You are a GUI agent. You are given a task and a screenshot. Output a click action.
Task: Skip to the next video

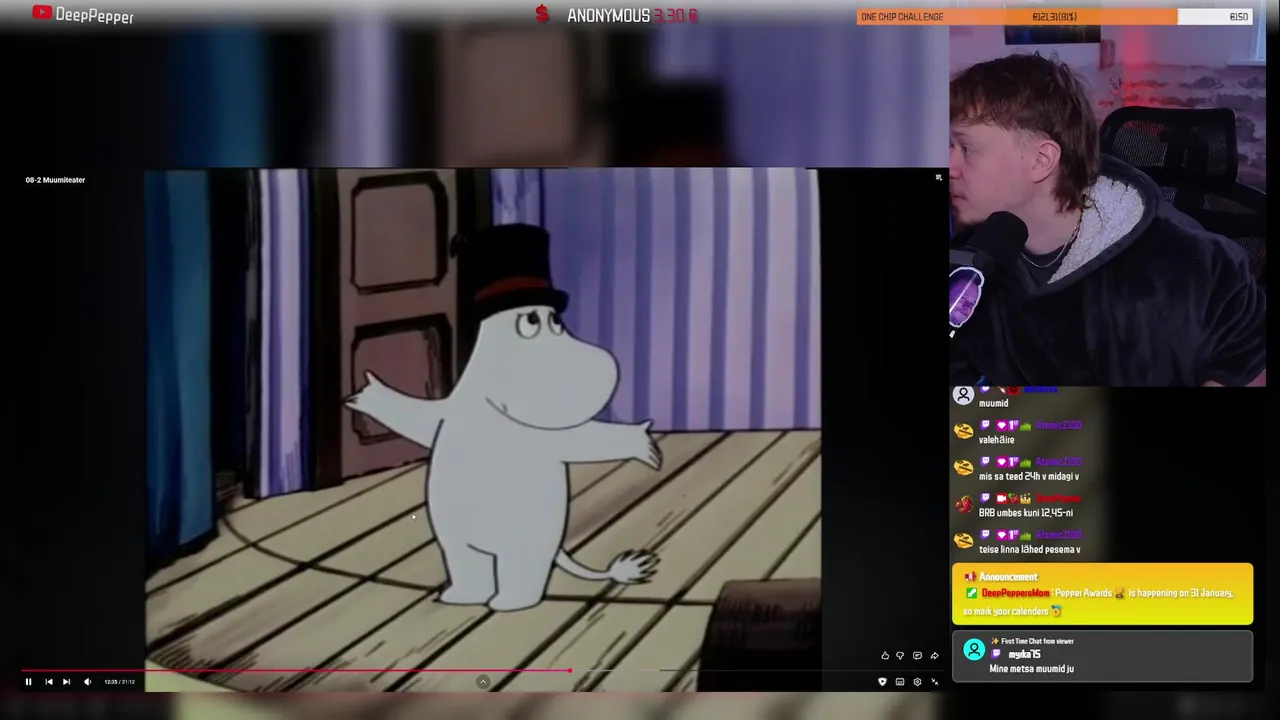(x=66, y=682)
